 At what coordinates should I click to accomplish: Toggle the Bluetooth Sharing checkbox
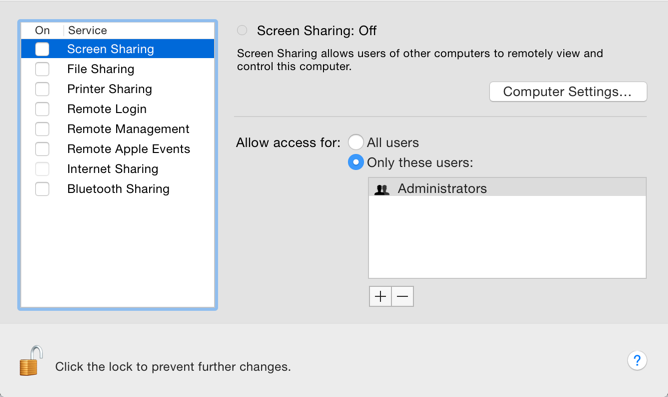(42, 189)
